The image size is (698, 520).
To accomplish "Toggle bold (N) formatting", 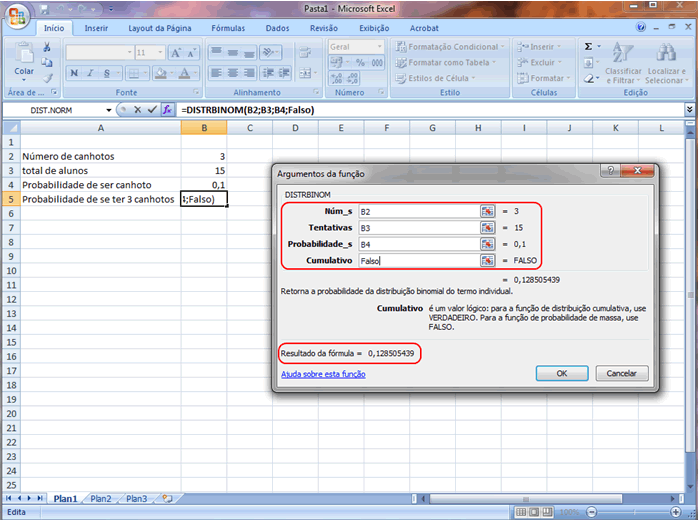I will [x=75, y=72].
